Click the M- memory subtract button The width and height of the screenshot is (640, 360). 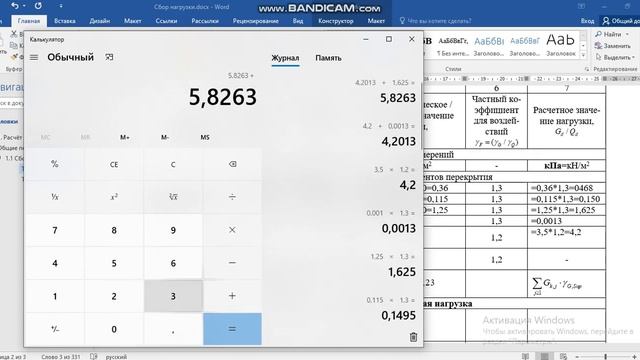(x=165, y=137)
